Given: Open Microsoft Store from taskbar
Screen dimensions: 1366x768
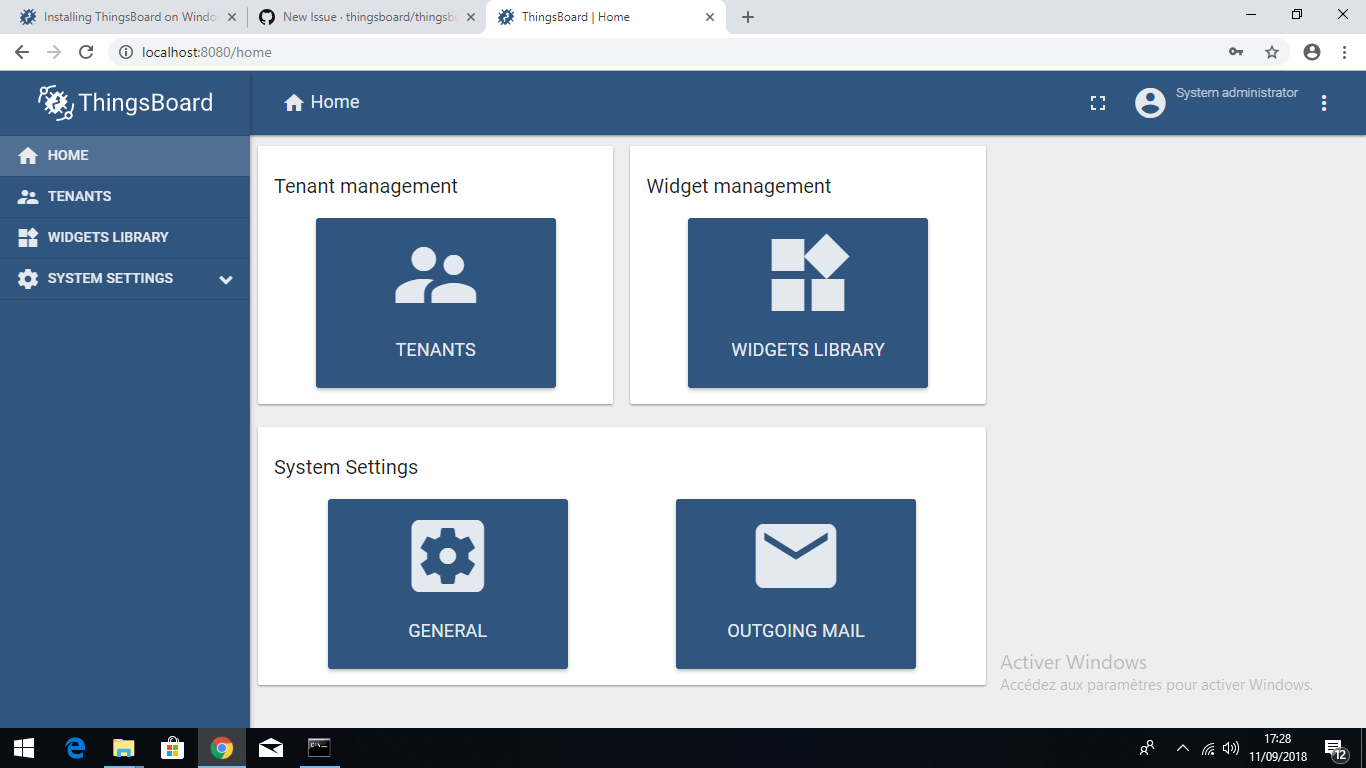Looking at the screenshot, I should coord(173,748).
